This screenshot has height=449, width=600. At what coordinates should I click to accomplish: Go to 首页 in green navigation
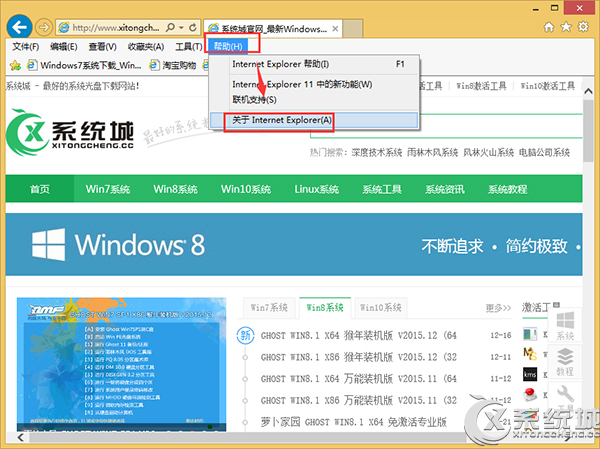pos(40,189)
